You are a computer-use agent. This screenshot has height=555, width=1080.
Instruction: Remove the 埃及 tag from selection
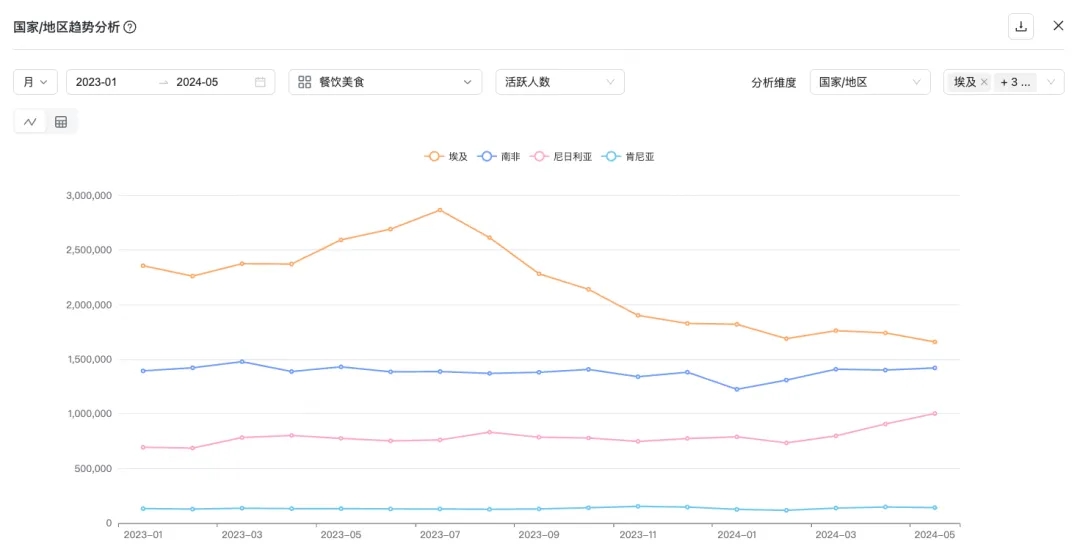[984, 82]
